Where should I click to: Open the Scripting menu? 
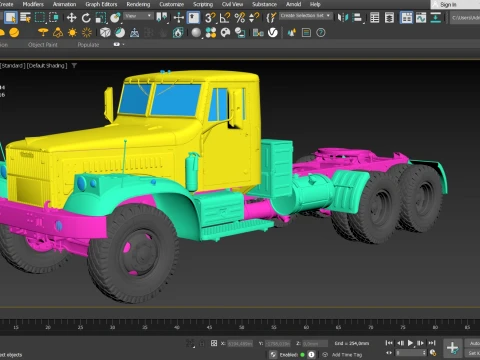click(x=203, y=4)
